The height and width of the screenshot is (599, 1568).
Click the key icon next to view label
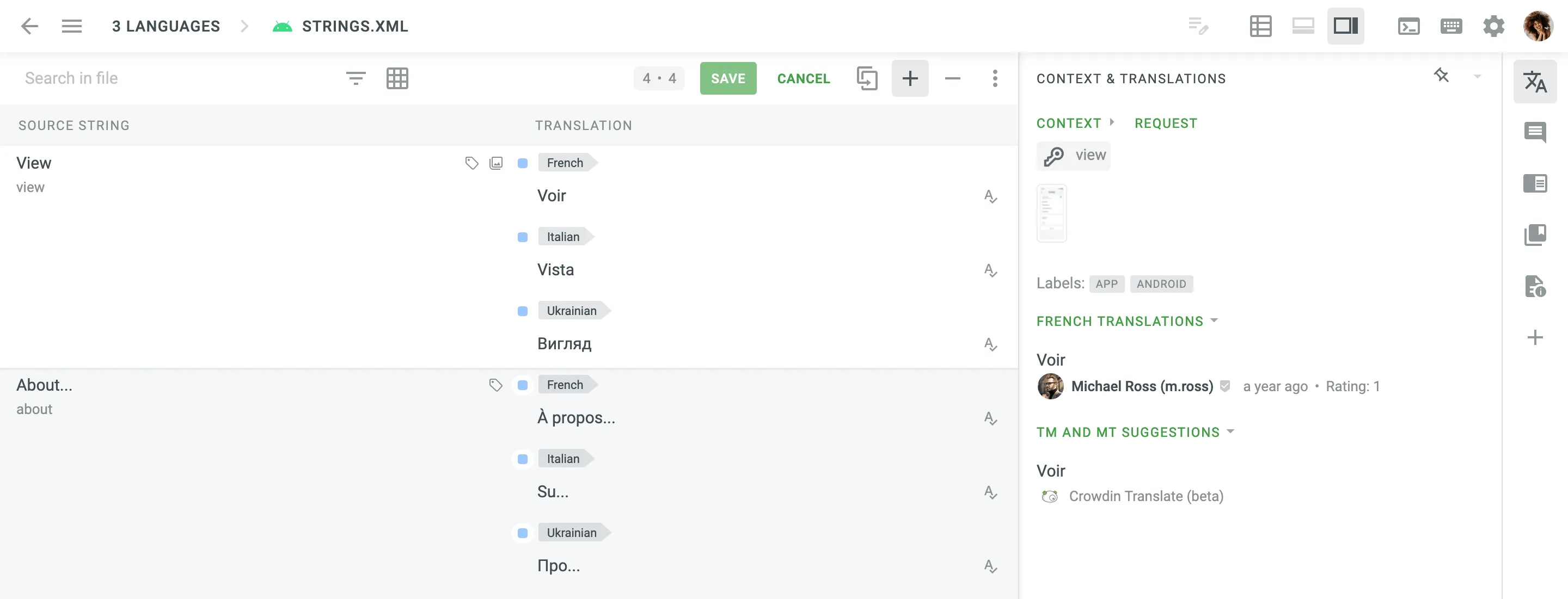tap(1052, 156)
